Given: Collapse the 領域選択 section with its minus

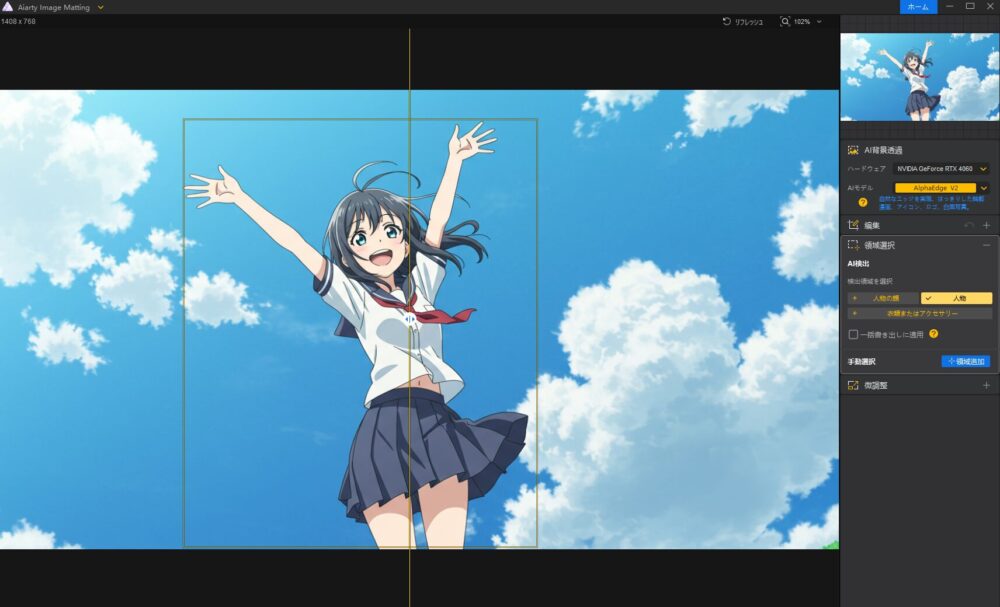Looking at the screenshot, I should (987, 245).
